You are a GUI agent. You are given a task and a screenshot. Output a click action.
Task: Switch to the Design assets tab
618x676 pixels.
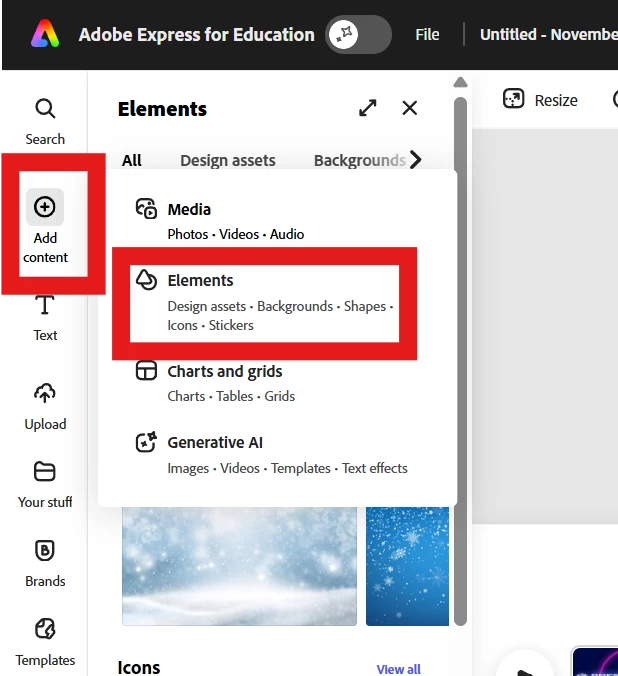click(x=228, y=160)
